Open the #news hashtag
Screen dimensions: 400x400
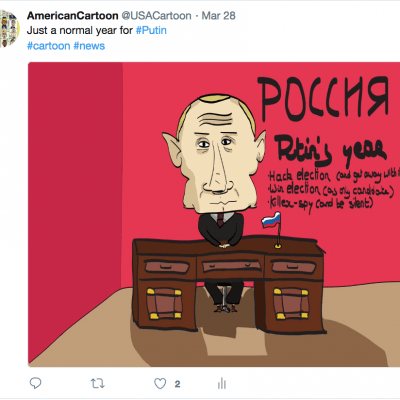point(89,46)
